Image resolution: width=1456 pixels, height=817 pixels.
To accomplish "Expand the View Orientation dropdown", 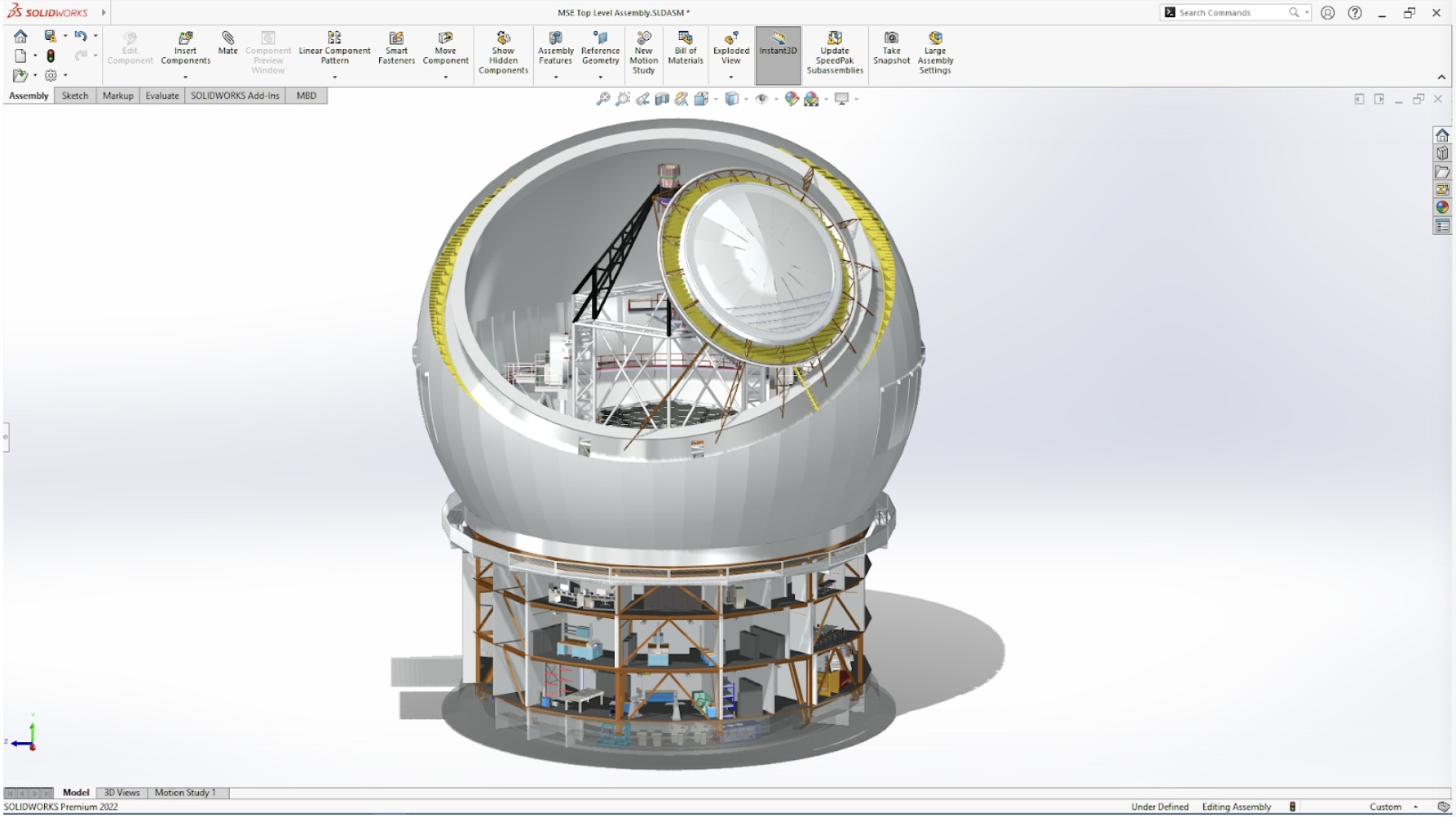I will point(716,99).
